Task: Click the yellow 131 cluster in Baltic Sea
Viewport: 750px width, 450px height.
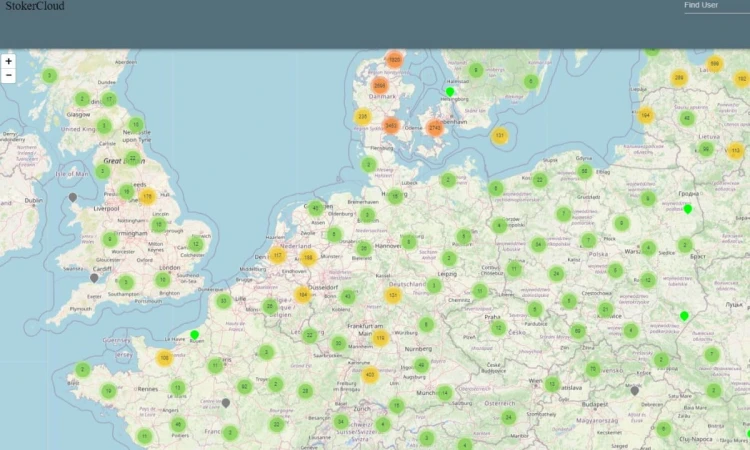Action: [x=500, y=136]
